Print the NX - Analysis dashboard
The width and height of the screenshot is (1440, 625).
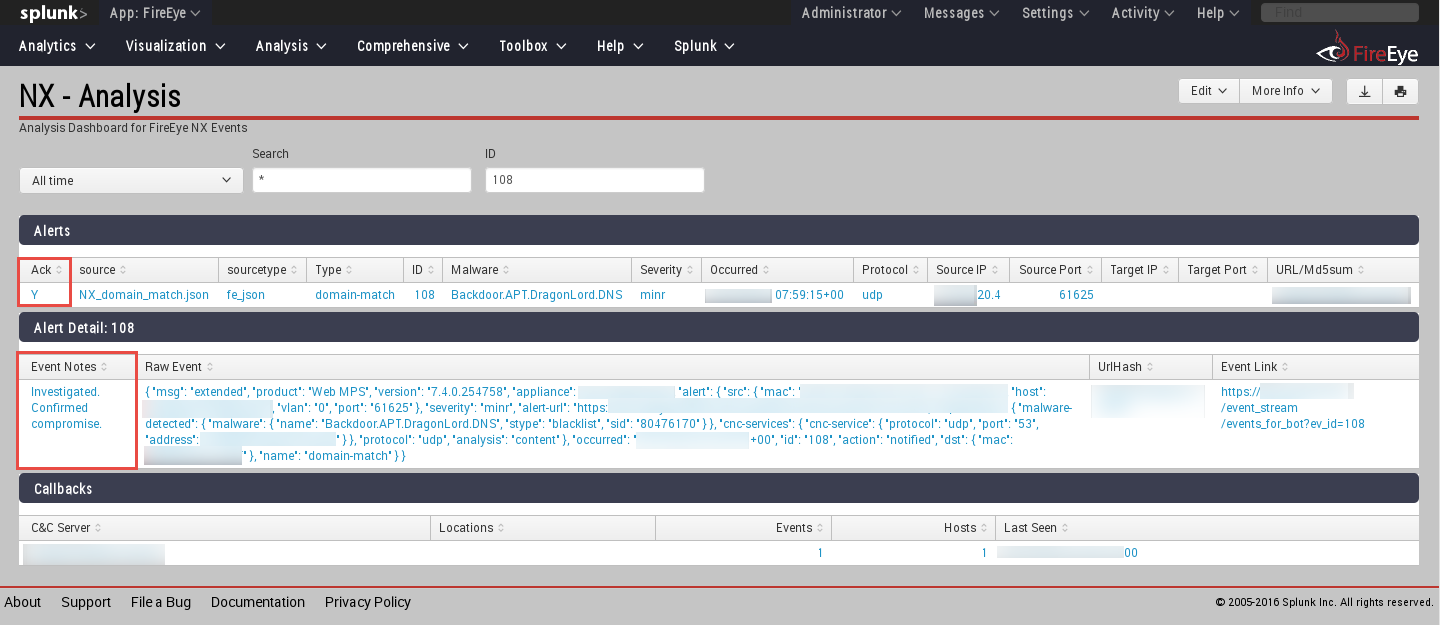[x=1400, y=91]
